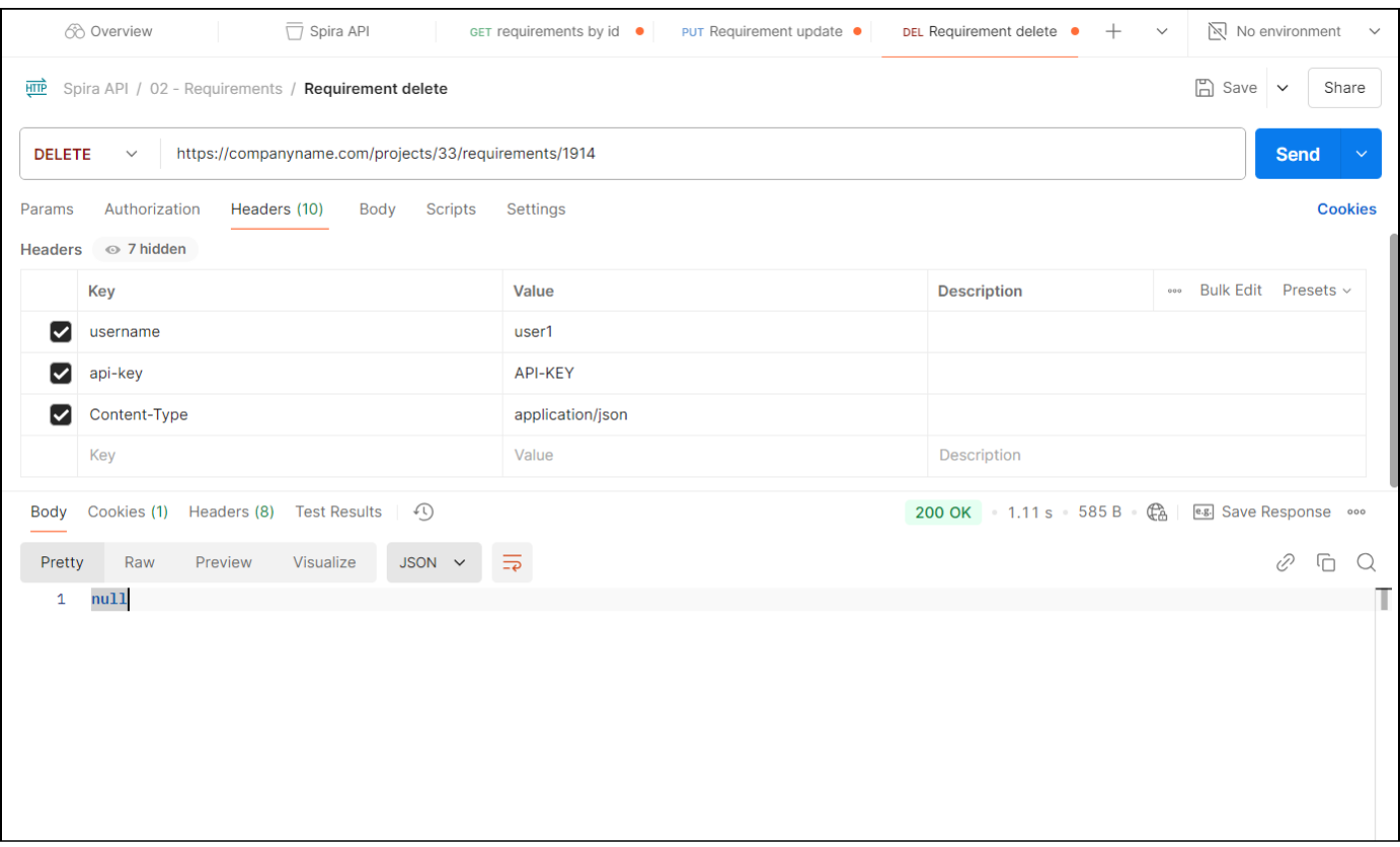This screenshot has height=847, width=1400.
Task: Open the No environment dropdown
Action: pos(1294,31)
